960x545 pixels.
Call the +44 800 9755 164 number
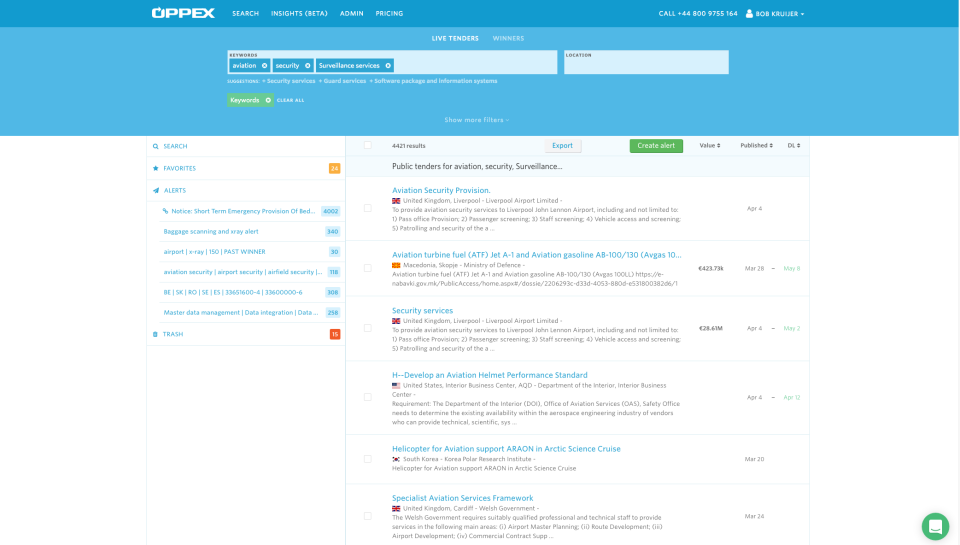pyautogui.click(x=698, y=13)
